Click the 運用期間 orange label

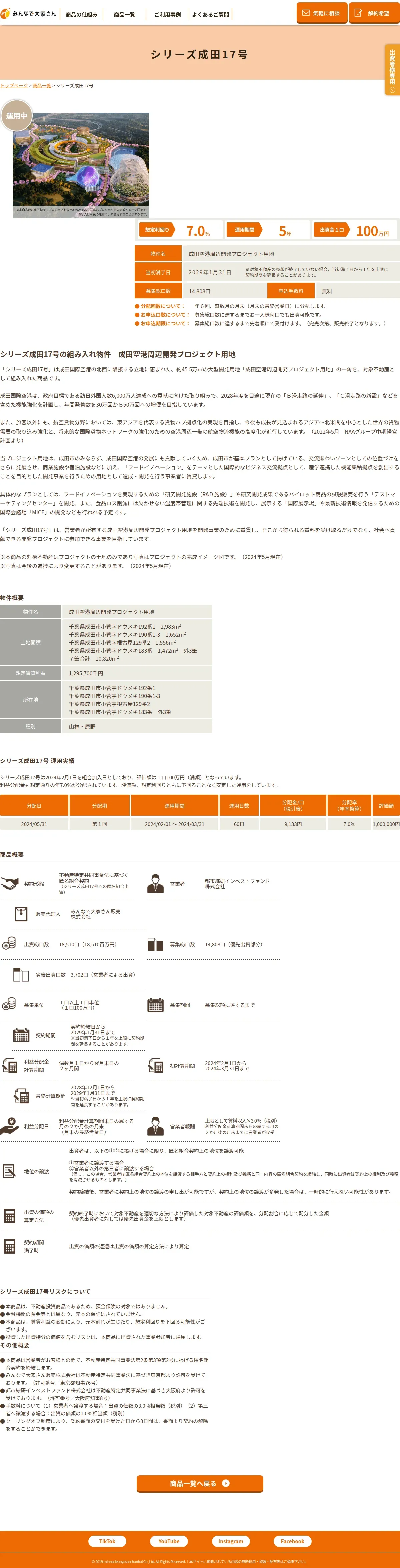coord(244,230)
